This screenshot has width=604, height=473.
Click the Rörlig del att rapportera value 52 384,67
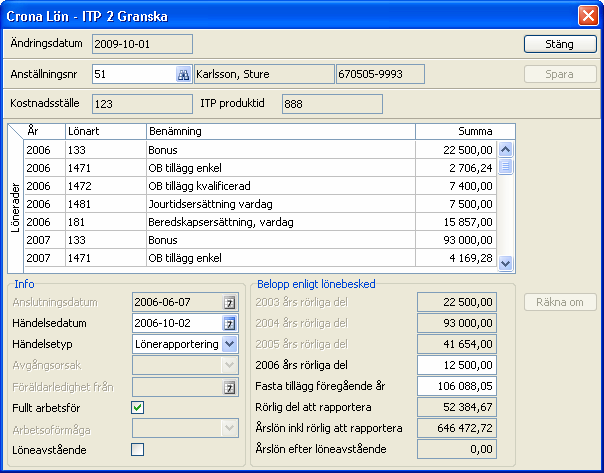coord(457,407)
